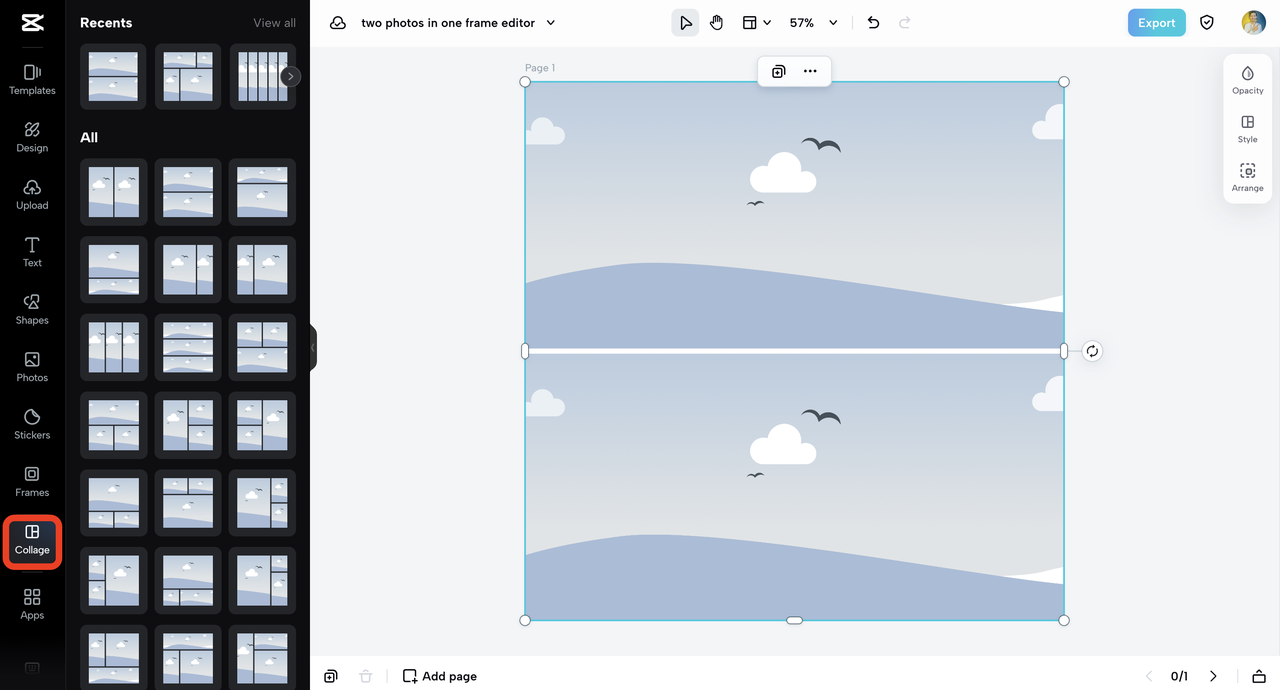Expand the project title dropdown chevron
Screen dimensions: 1280x690
tap(551, 23)
